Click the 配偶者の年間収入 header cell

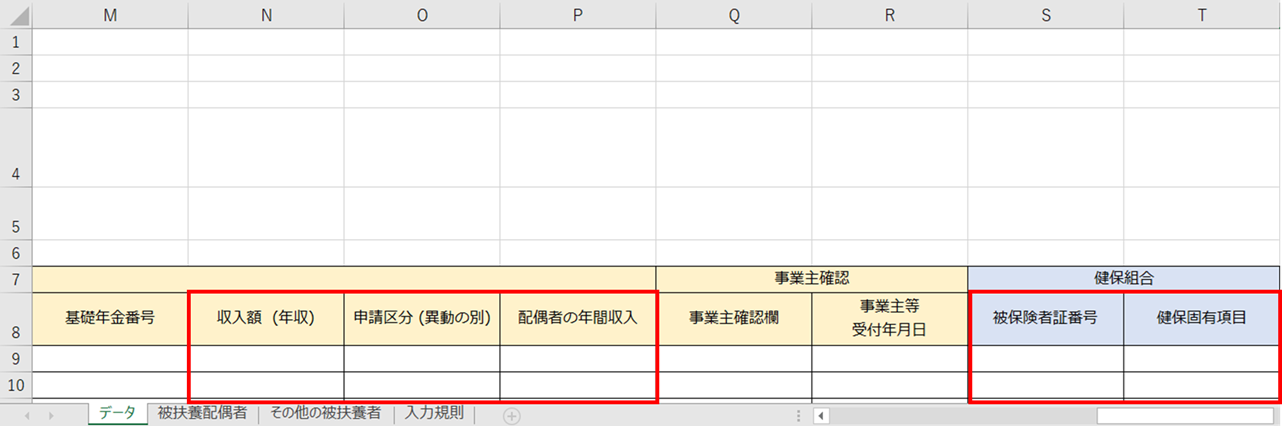(x=578, y=318)
